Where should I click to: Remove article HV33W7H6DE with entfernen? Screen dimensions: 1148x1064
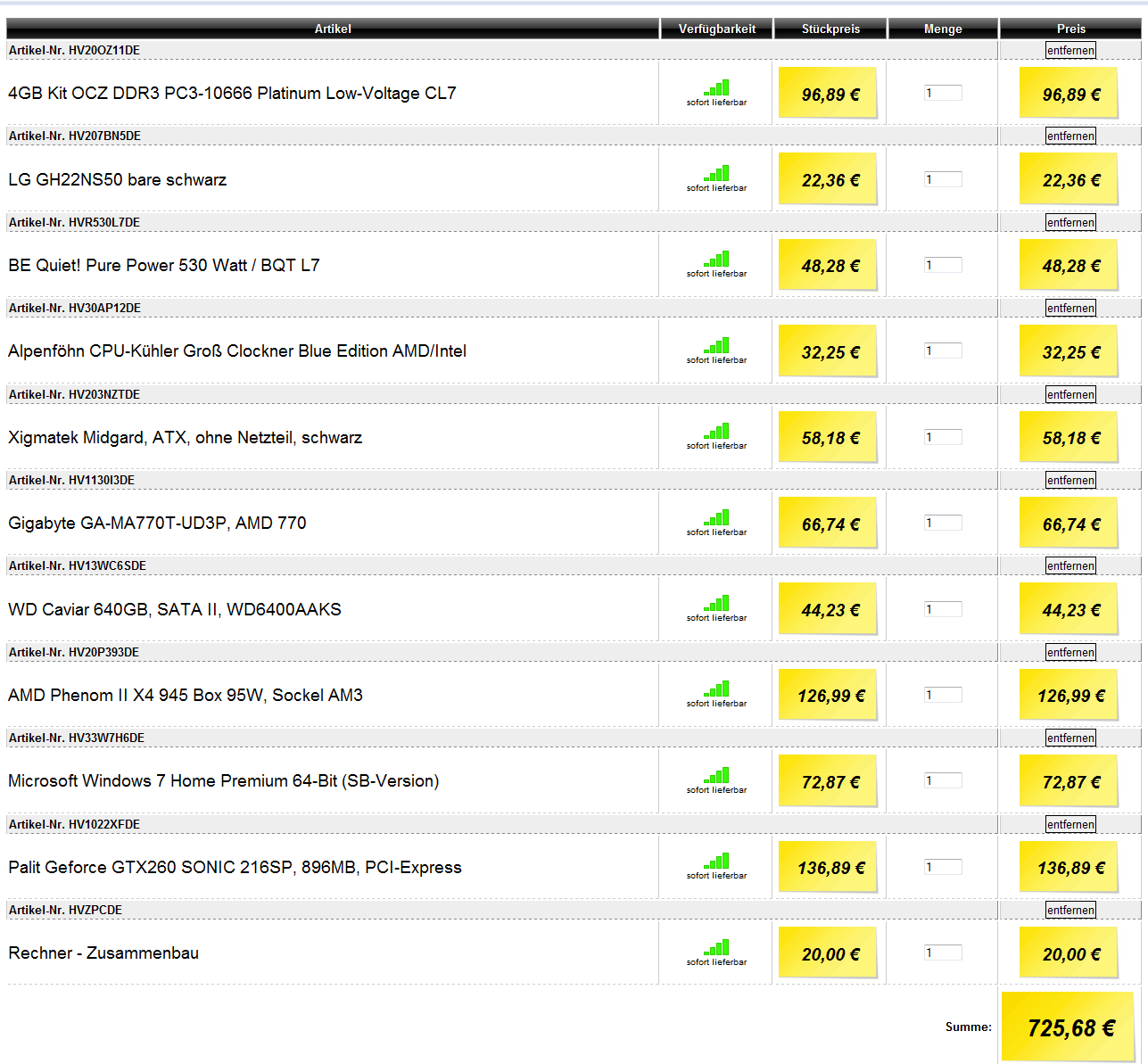tap(1070, 738)
